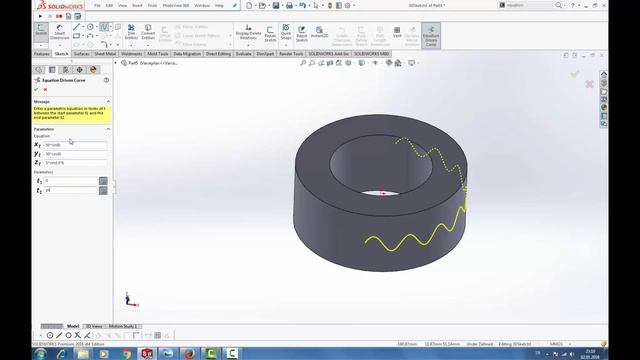
Task: Open the Motion Study 1 bottom tab
Action: pos(123,326)
